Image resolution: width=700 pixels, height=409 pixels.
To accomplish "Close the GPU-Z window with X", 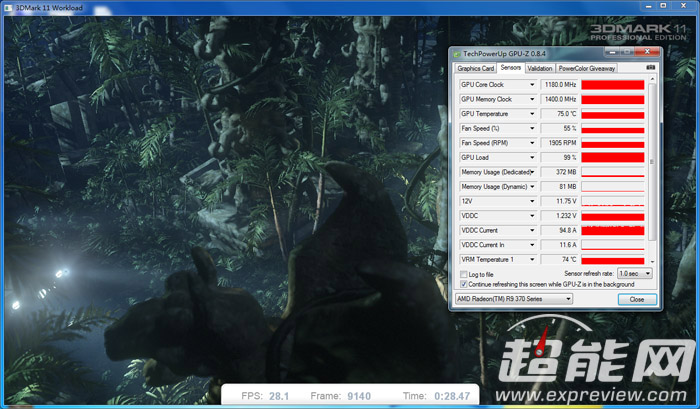I will [647, 52].
